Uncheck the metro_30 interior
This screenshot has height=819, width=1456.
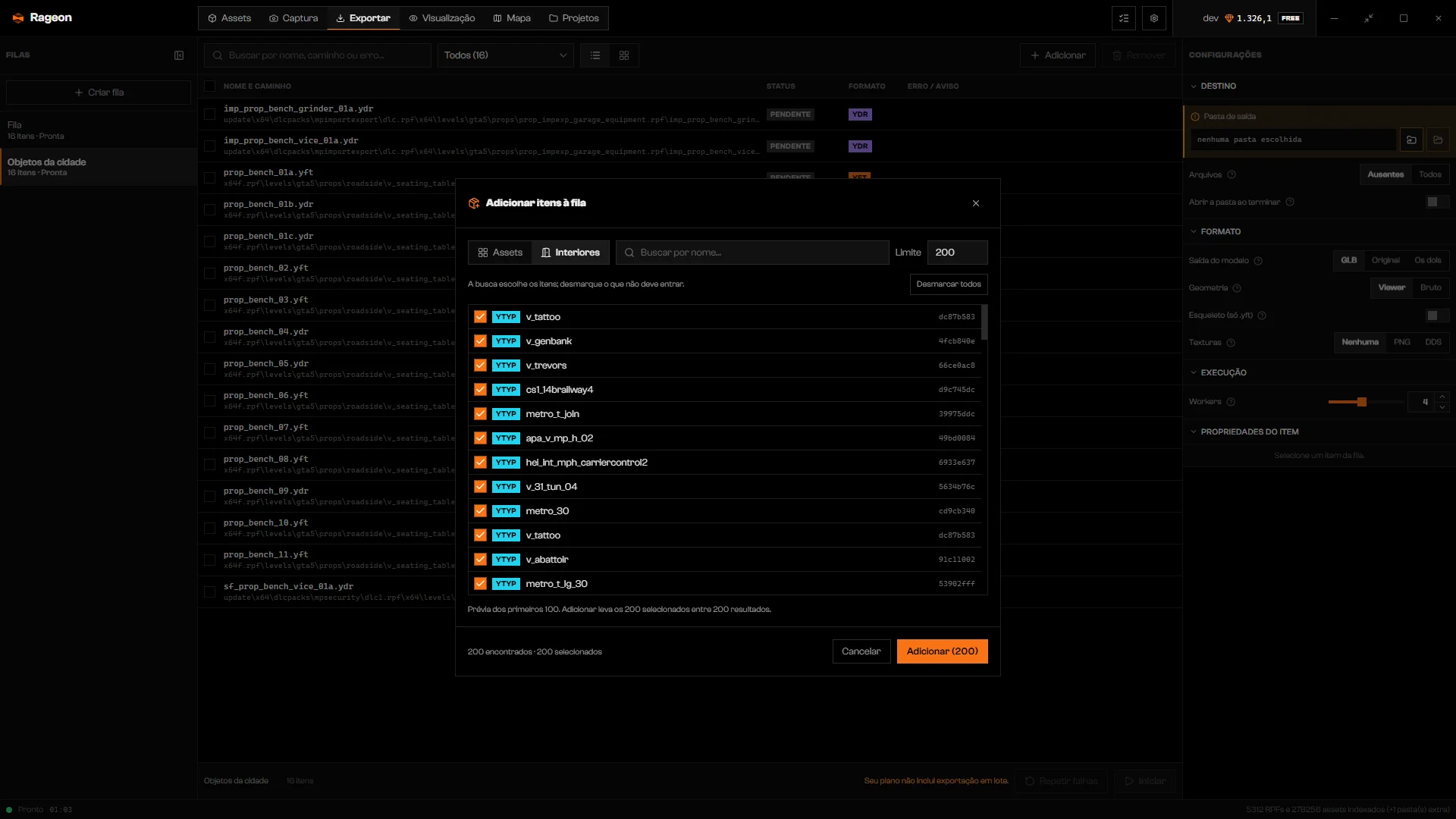[x=480, y=511]
